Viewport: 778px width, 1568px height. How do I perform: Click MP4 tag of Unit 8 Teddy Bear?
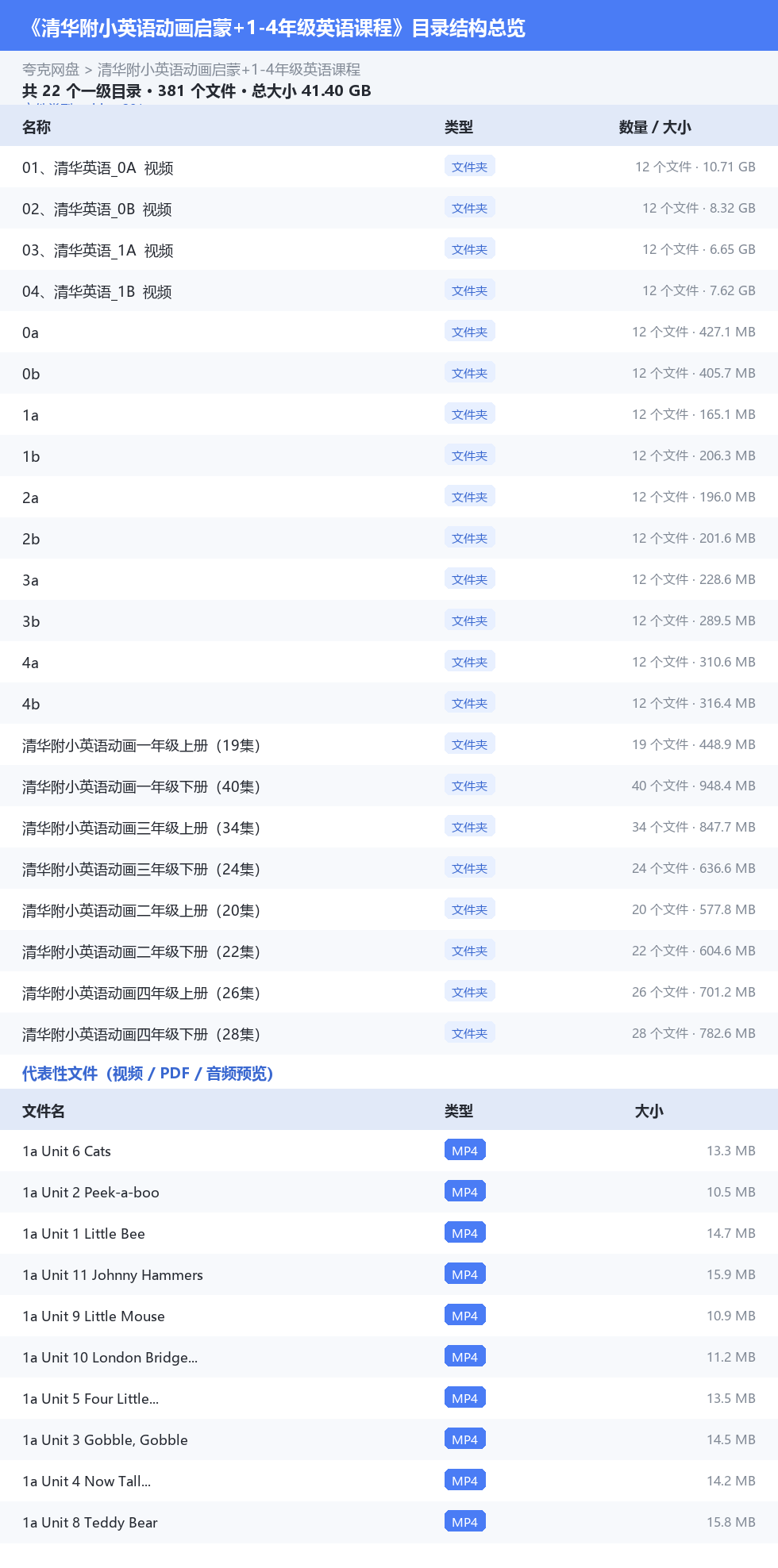(x=465, y=1522)
